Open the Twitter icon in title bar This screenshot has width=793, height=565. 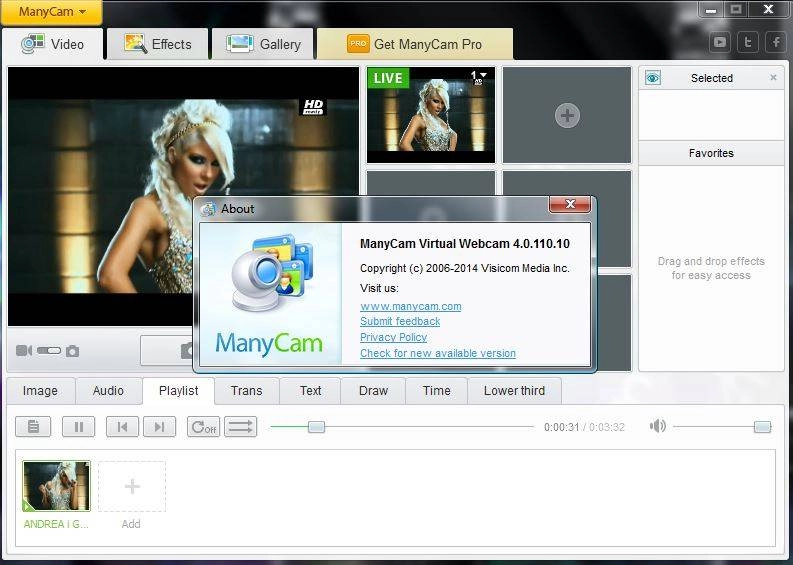coord(747,42)
